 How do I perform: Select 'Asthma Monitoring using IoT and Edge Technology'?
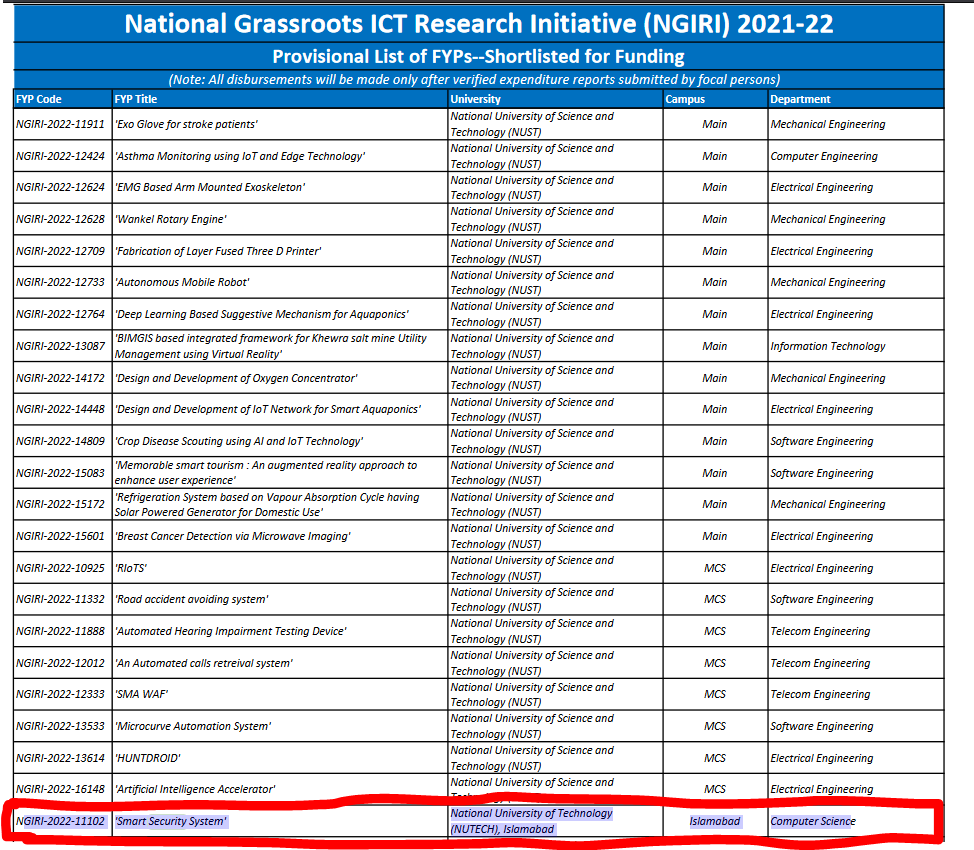pos(240,156)
